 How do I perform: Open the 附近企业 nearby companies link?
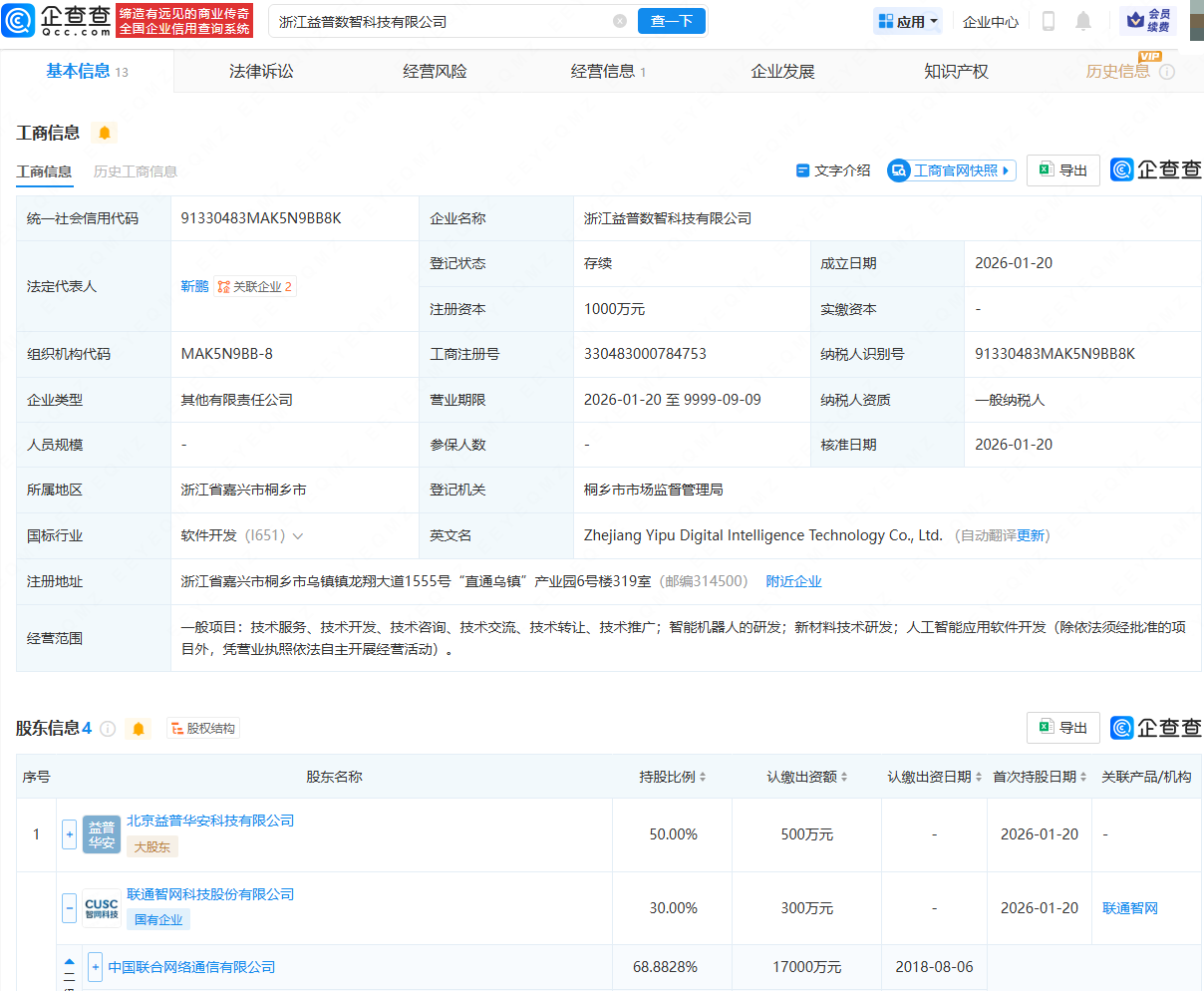coord(793,580)
